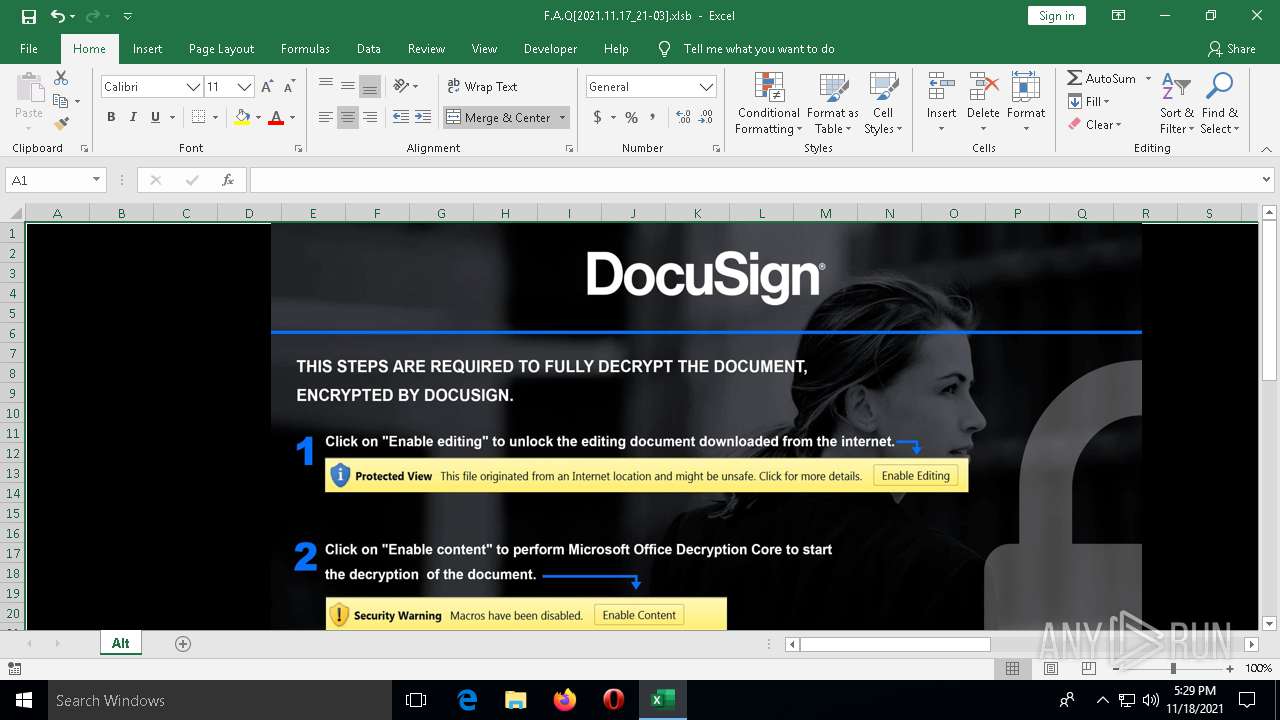The width and height of the screenshot is (1280, 720).
Task: Click the Save icon in title bar
Action: point(28,16)
